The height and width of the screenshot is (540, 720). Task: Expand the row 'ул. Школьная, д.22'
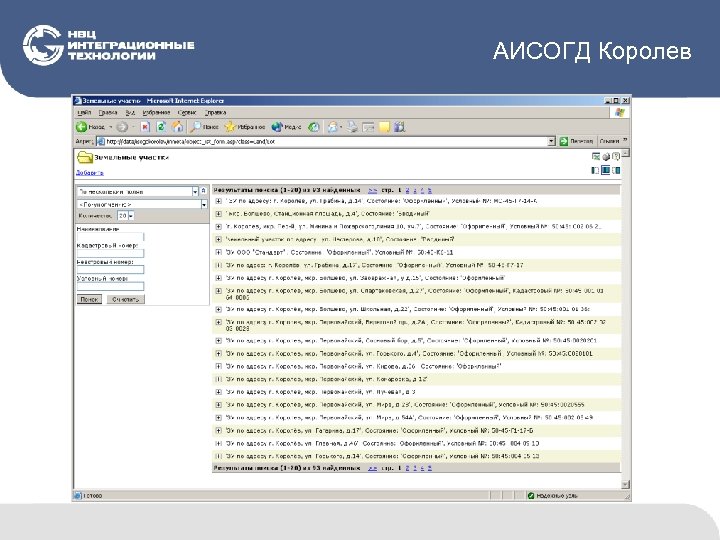(x=218, y=309)
